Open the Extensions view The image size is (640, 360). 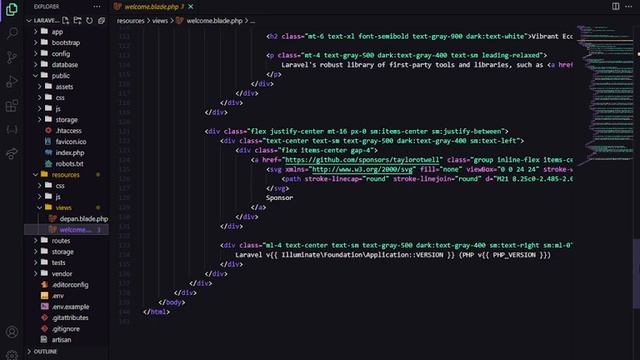tap(12, 106)
